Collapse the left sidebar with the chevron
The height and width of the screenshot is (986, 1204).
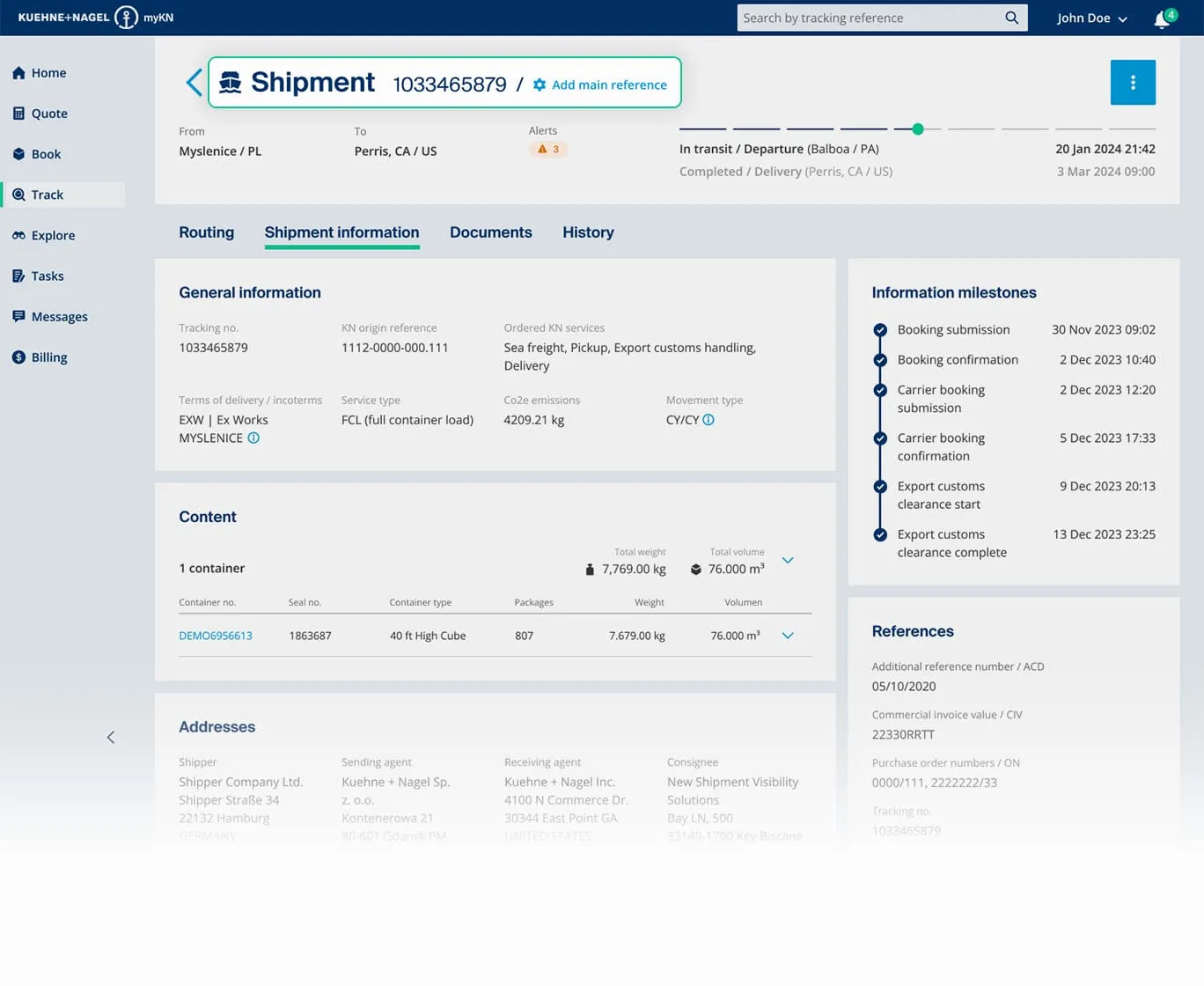(x=111, y=737)
